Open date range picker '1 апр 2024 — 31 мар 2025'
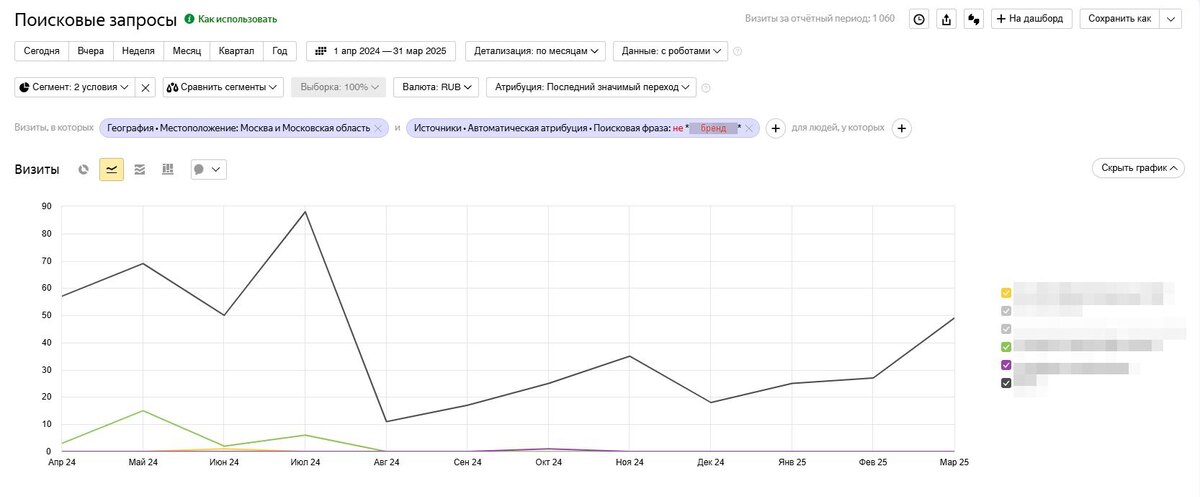This screenshot has width=1200, height=497. pos(381,51)
